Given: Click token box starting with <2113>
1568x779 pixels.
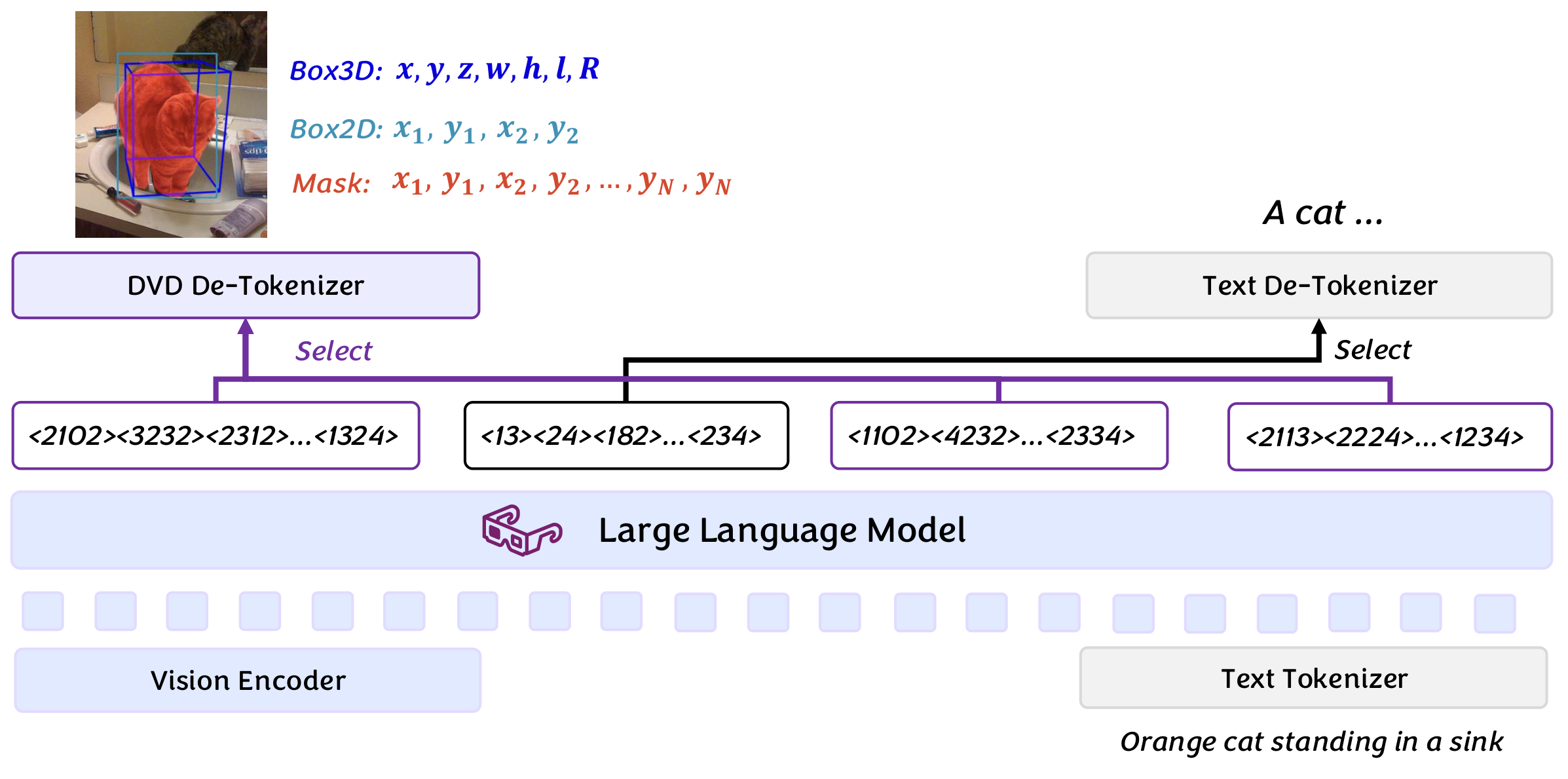Looking at the screenshot, I should point(1390,437).
